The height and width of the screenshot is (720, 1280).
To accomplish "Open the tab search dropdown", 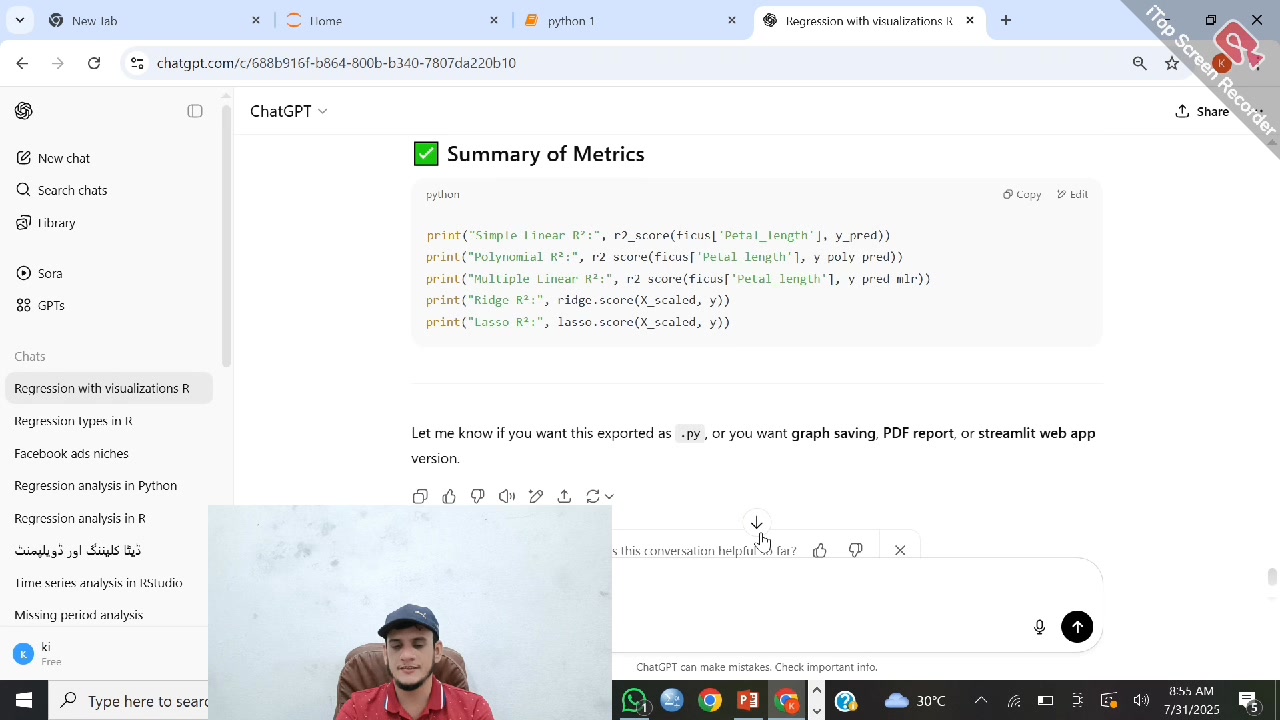I will [x=20, y=20].
